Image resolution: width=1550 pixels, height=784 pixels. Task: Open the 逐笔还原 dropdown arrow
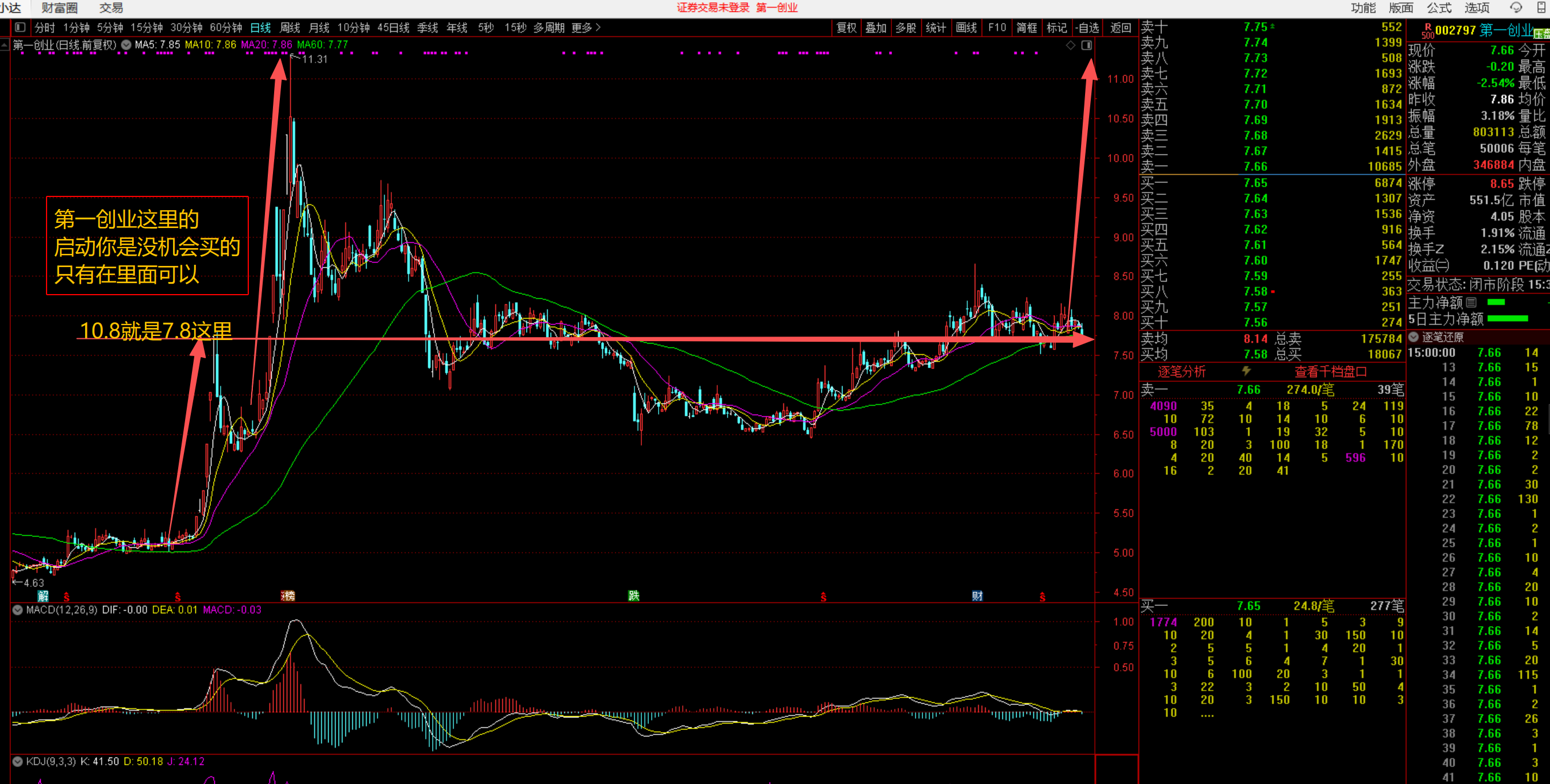coord(1413,337)
